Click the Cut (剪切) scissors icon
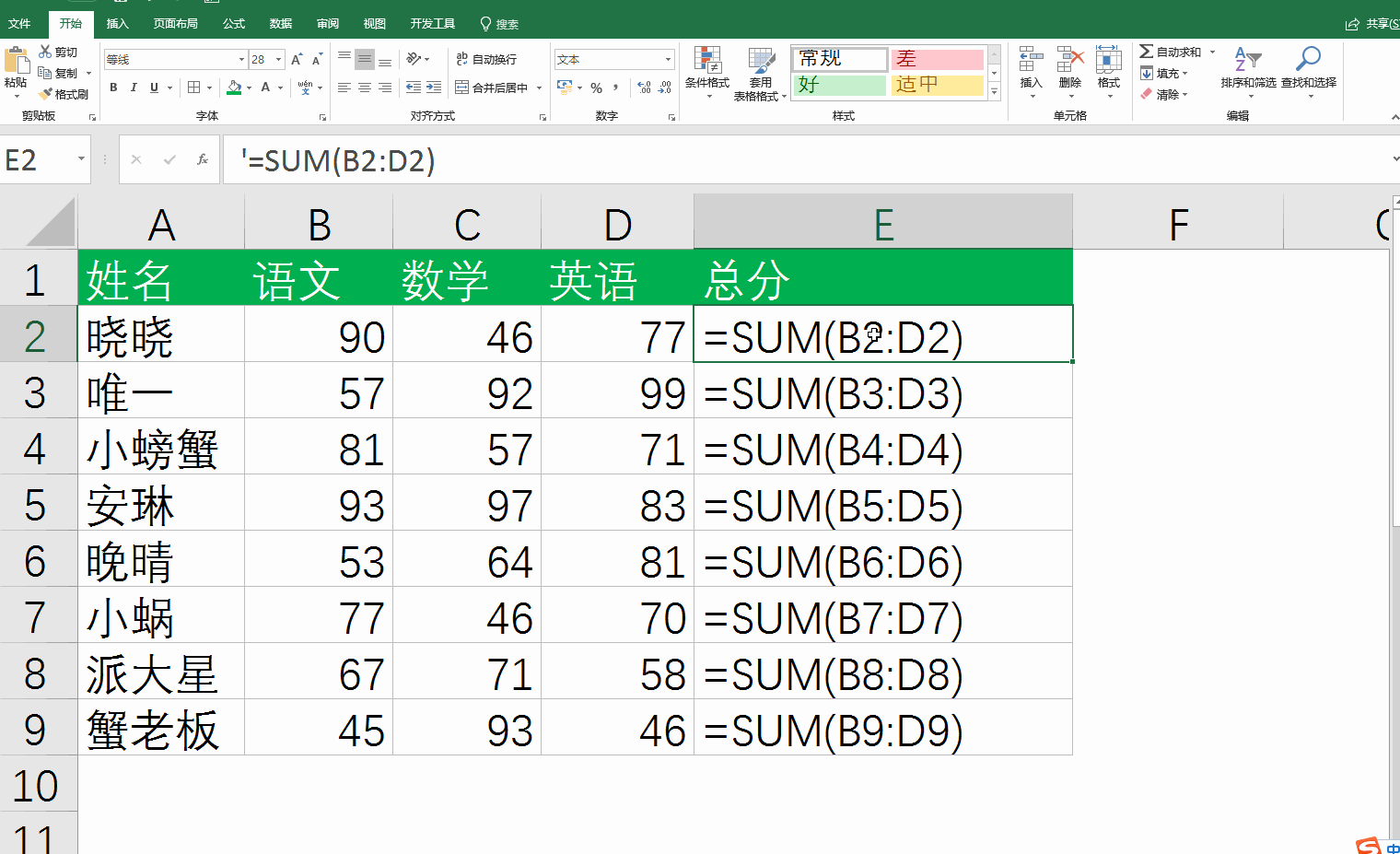This screenshot has width=1400, height=854. (x=45, y=53)
